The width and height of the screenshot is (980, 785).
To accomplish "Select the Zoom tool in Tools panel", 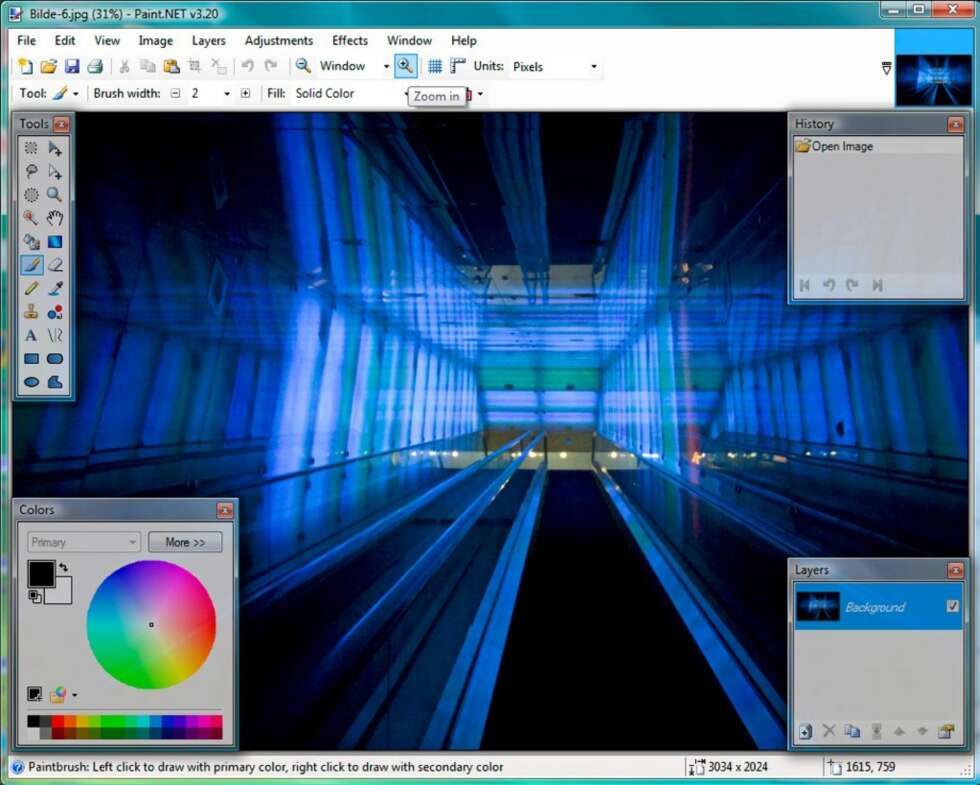I will [55, 195].
